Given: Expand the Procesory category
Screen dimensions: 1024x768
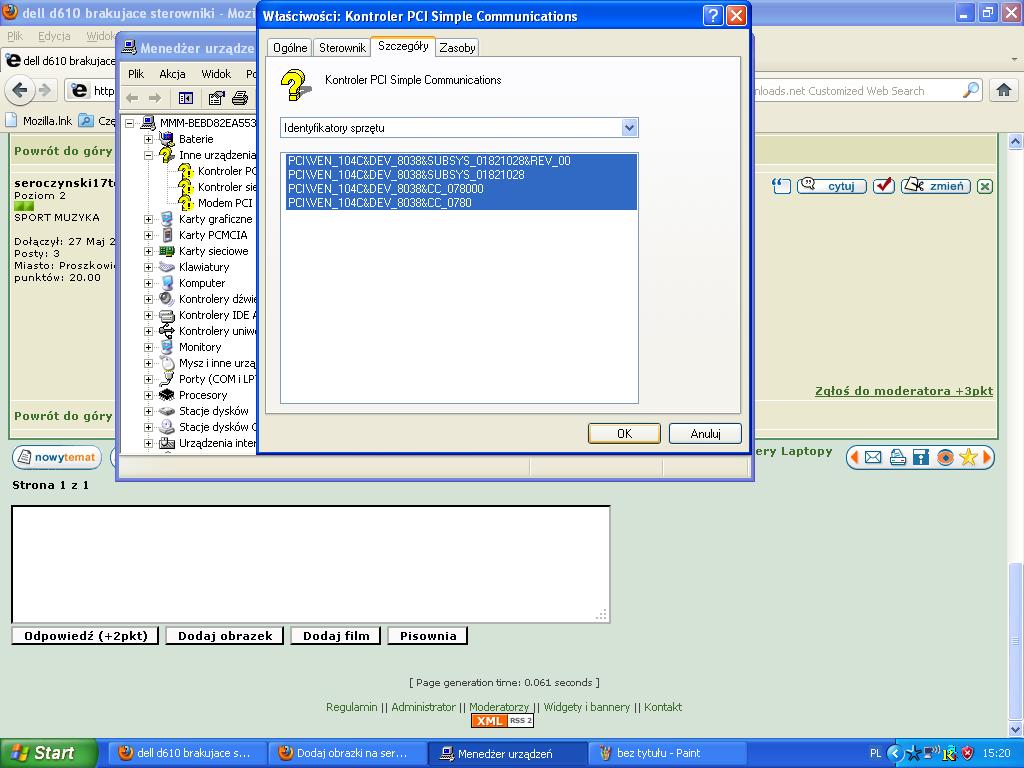Looking at the screenshot, I should tap(148, 395).
